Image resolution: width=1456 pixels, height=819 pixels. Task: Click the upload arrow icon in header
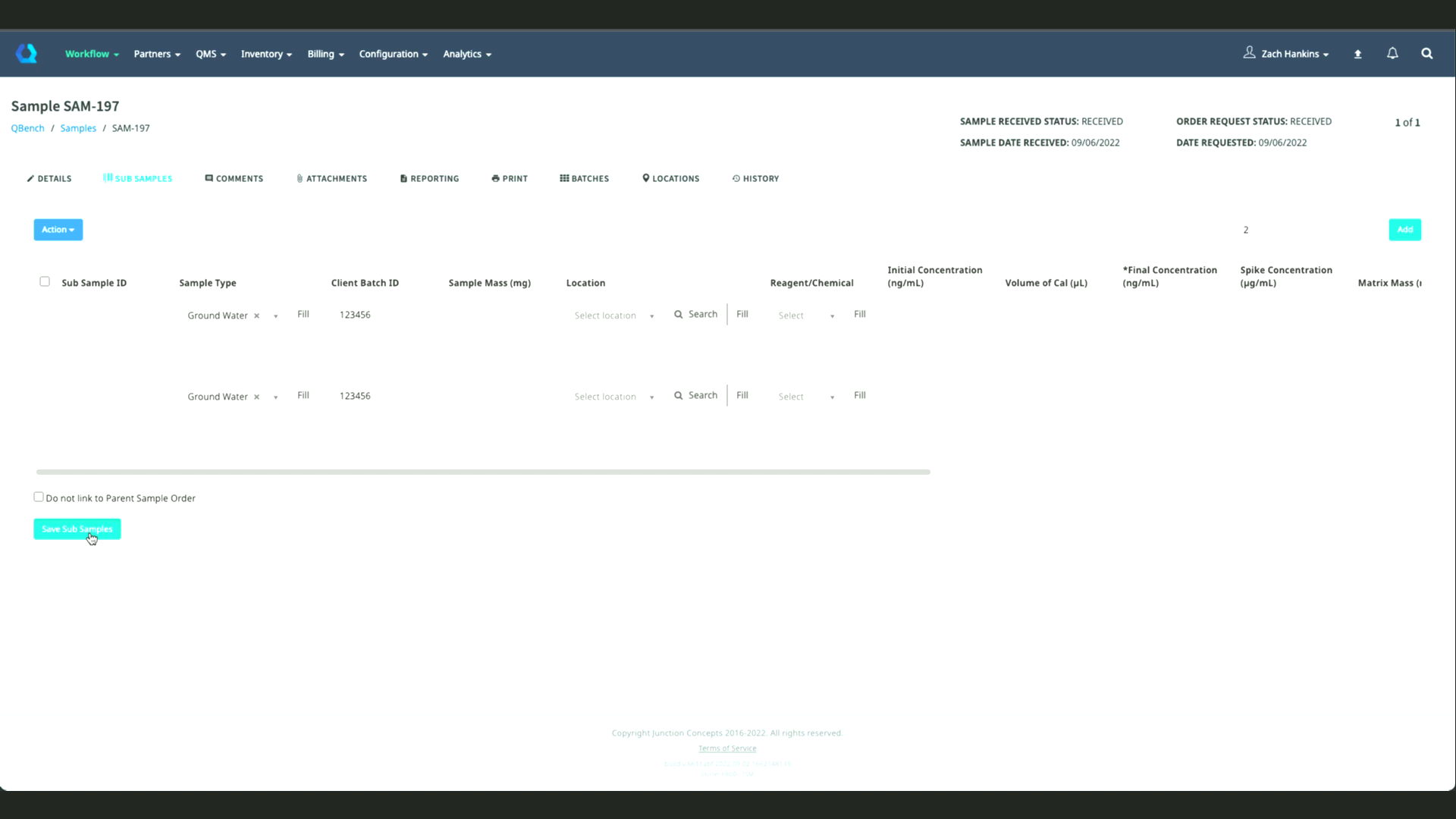click(x=1357, y=54)
